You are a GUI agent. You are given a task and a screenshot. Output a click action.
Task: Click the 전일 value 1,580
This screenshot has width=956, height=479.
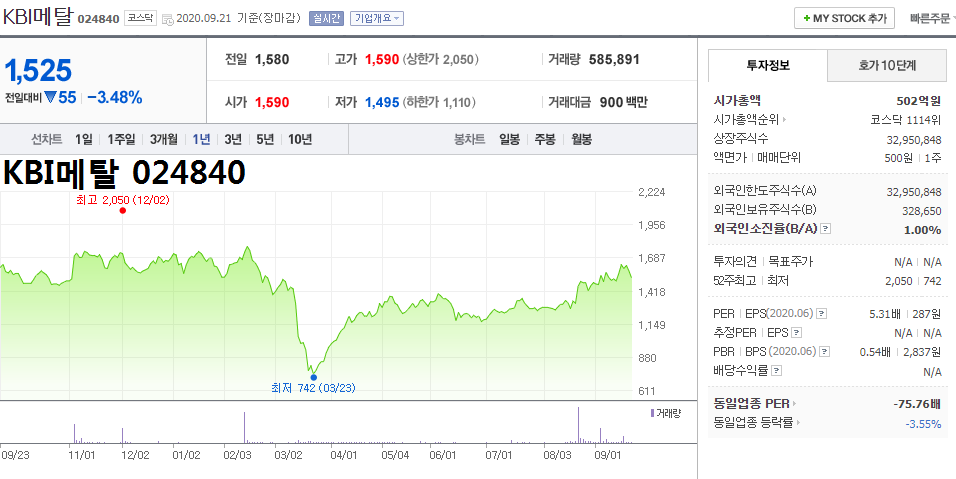click(272, 60)
